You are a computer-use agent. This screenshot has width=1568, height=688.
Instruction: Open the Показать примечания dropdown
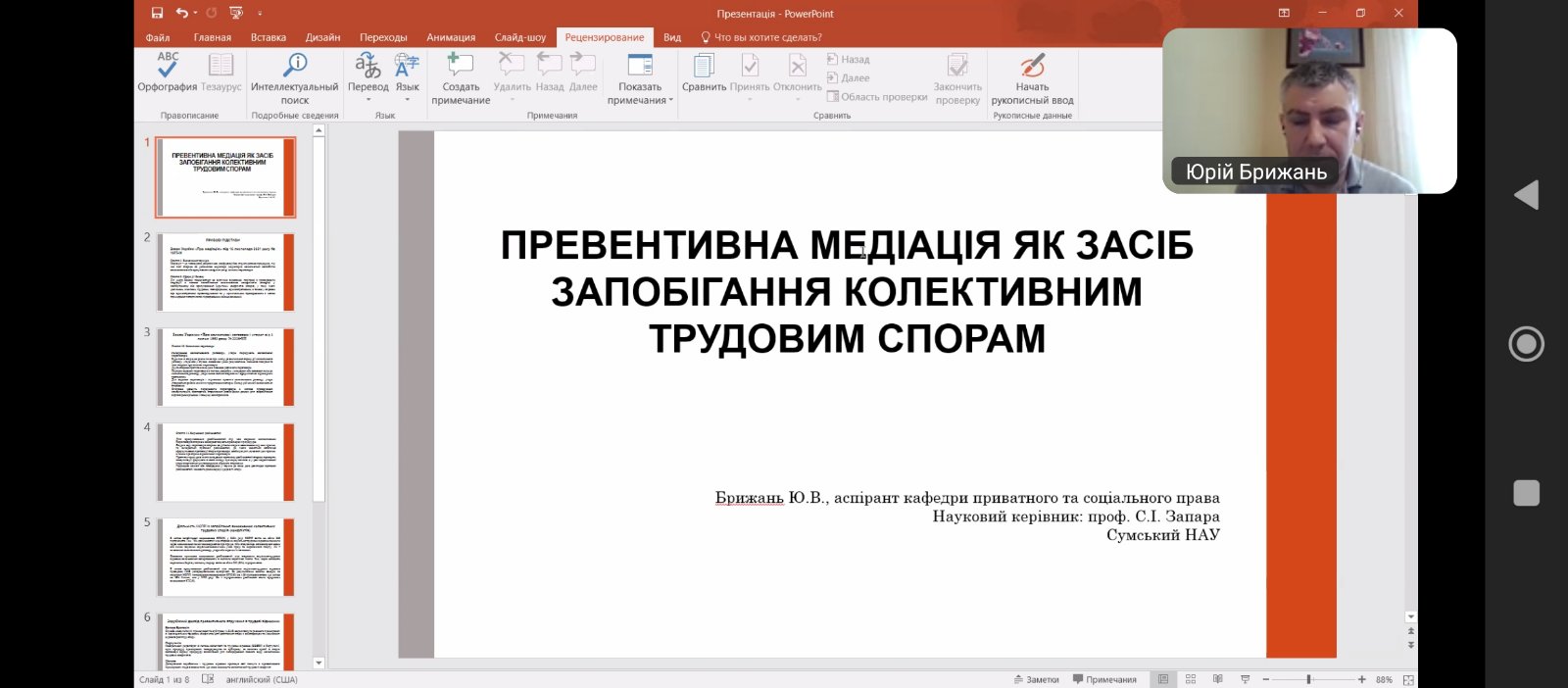(x=641, y=100)
